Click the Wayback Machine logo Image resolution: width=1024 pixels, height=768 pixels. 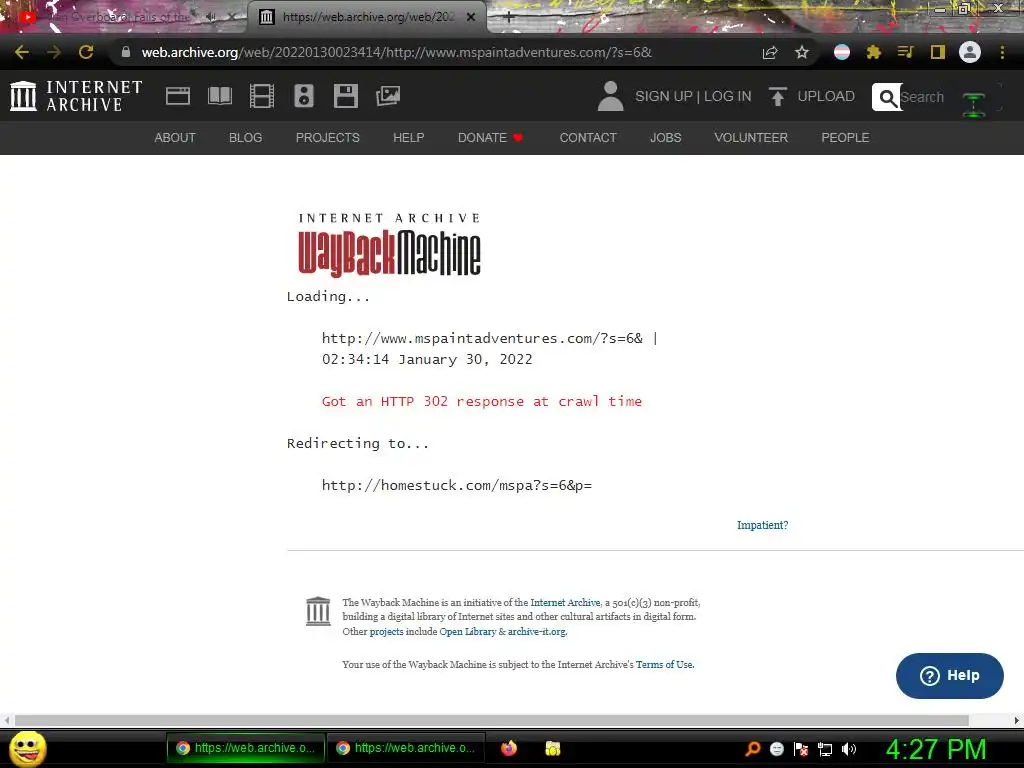(389, 245)
